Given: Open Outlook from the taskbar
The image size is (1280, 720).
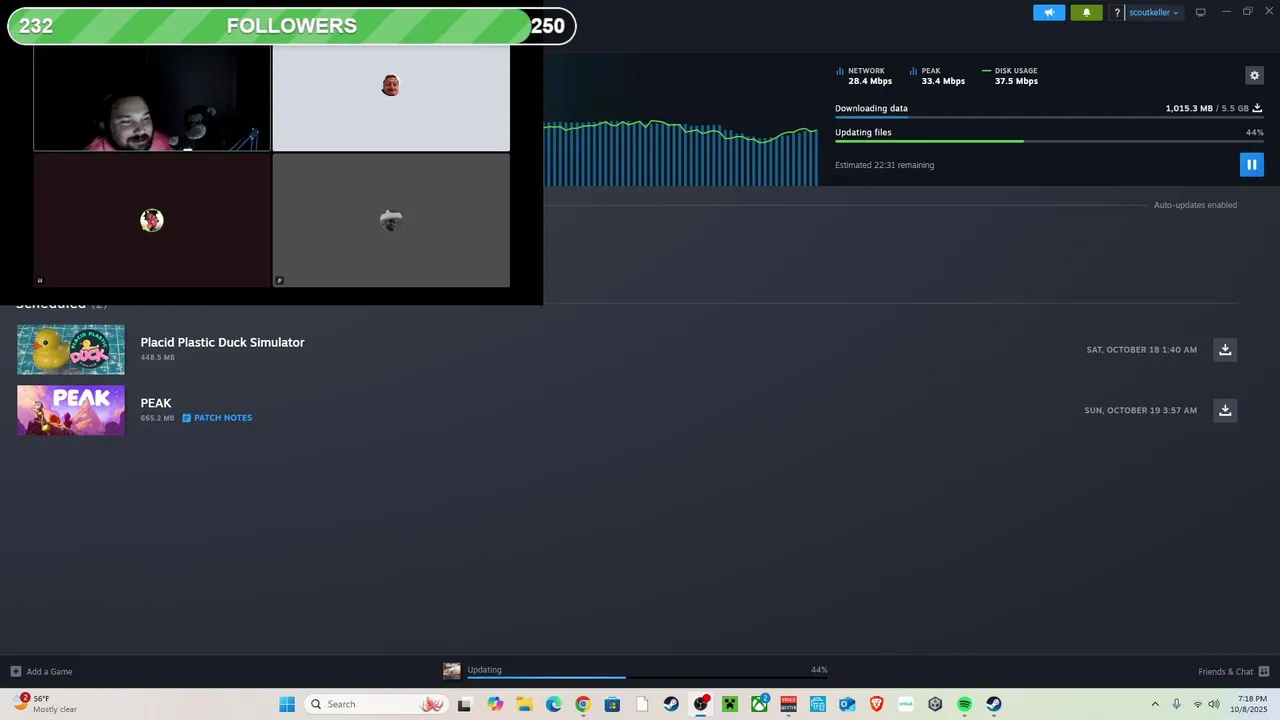Looking at the screenshot, I should [x=847, y=704].
